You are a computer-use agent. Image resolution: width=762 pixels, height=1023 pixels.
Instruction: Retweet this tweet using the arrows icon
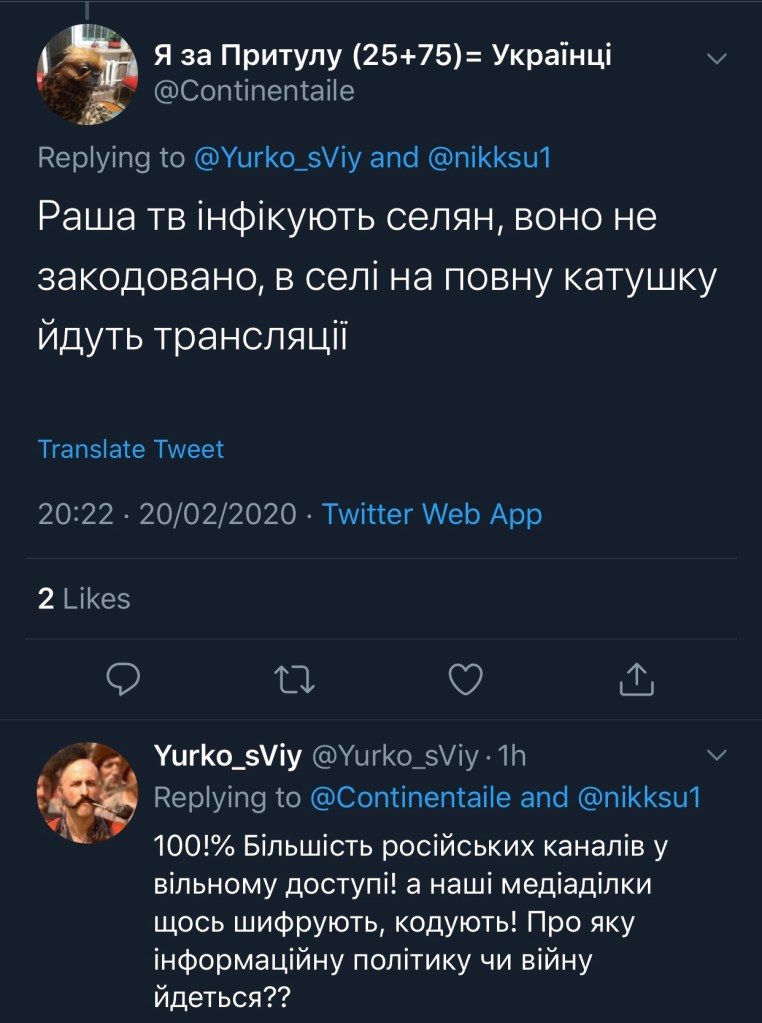pos(294,679)
